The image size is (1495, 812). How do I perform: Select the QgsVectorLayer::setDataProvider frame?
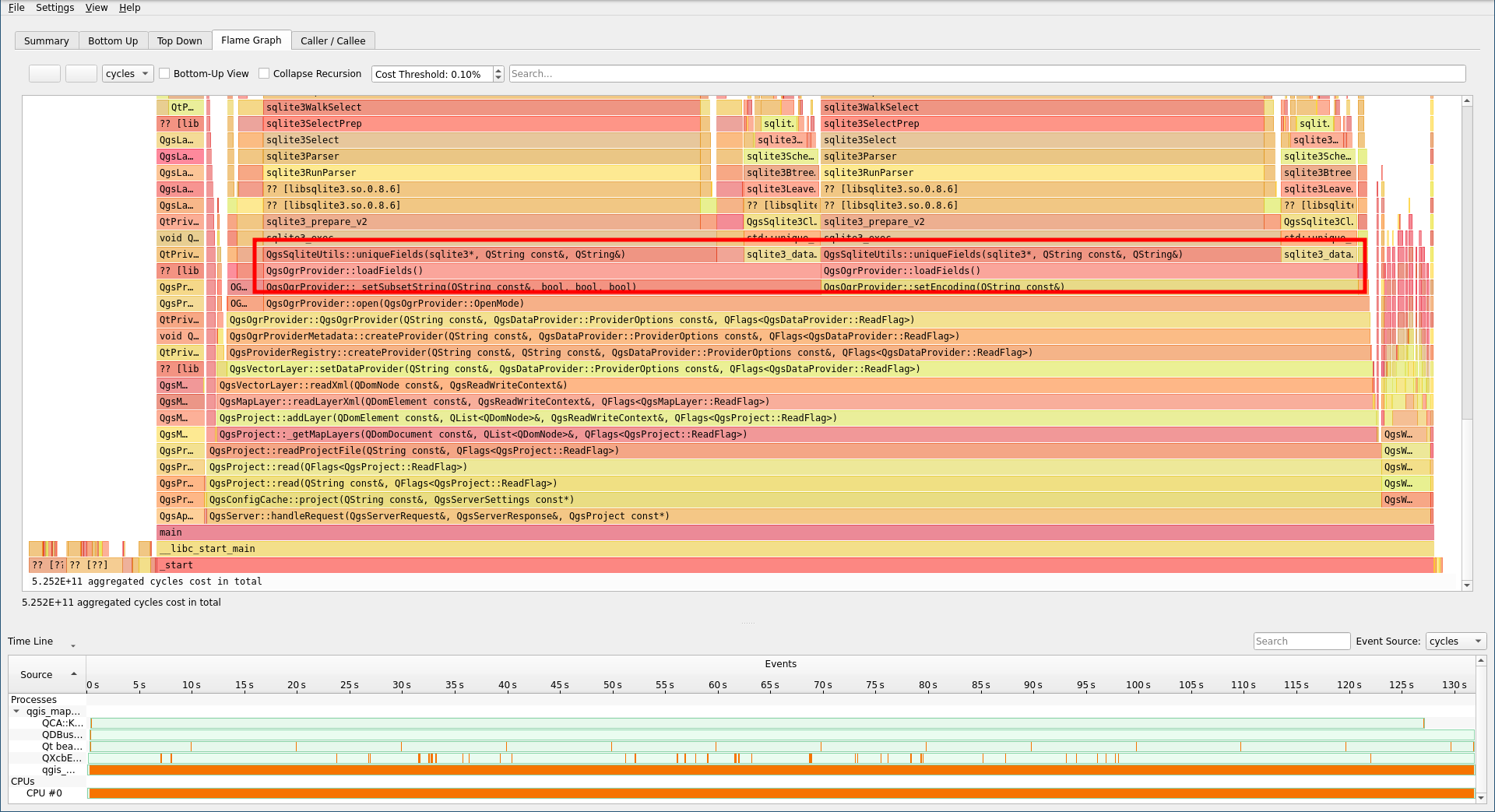tap(799, 369)
